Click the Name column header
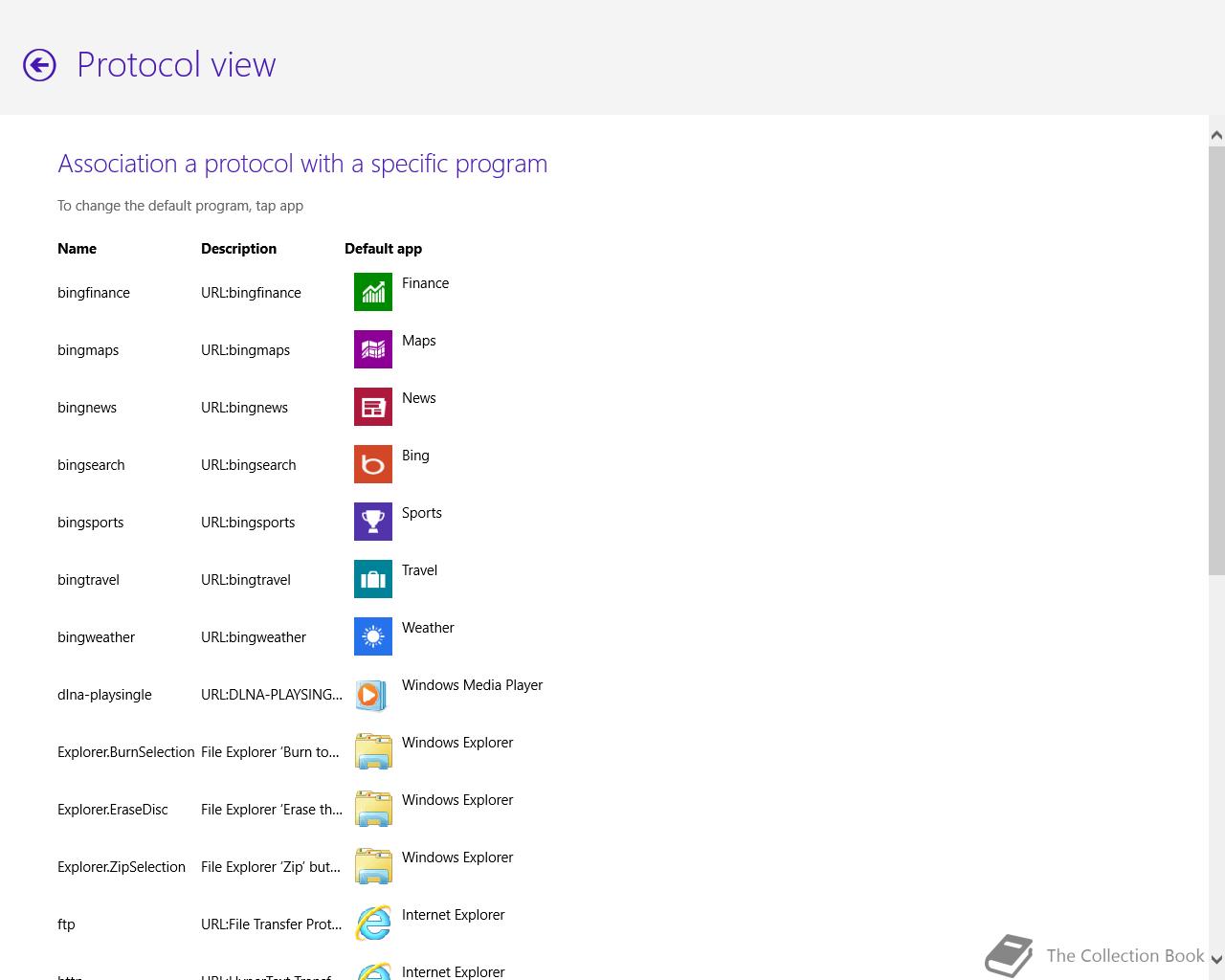Viewport: 1225px width, 980px height. pos(77,249)
